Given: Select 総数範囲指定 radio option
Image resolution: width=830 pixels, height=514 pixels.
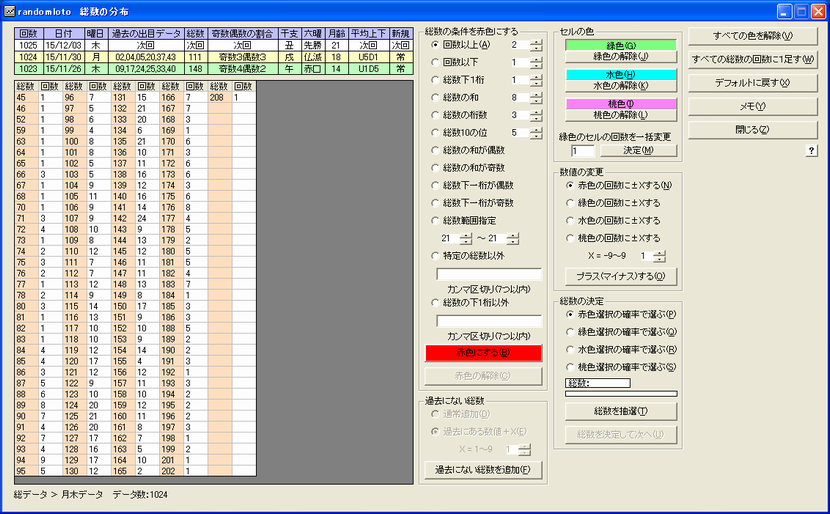Looking at the screenshot, I should [x=435, y=220].
